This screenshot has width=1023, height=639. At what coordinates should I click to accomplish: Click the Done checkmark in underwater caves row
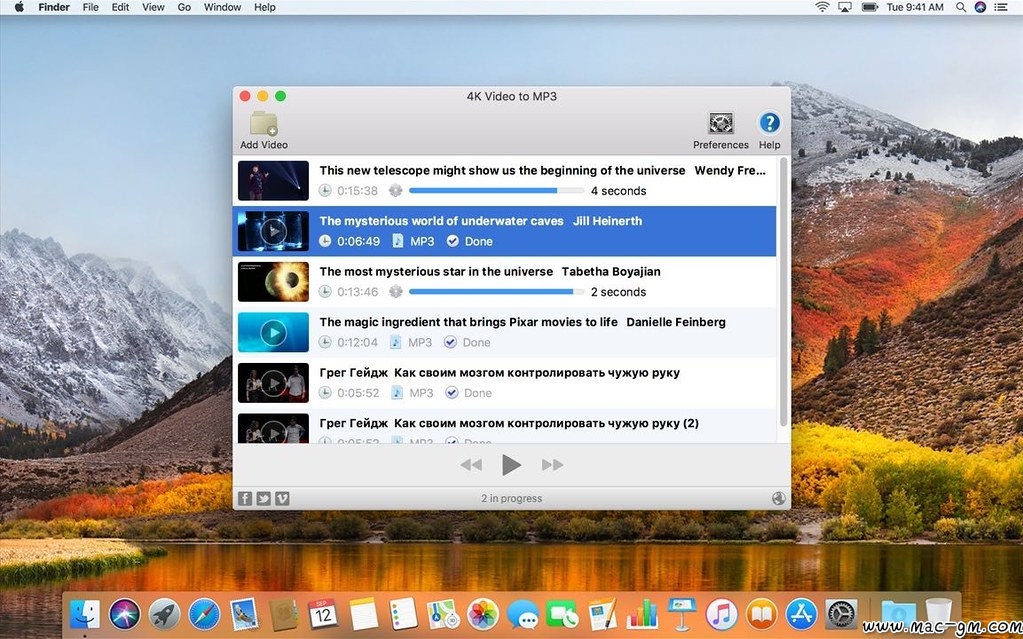453,241
